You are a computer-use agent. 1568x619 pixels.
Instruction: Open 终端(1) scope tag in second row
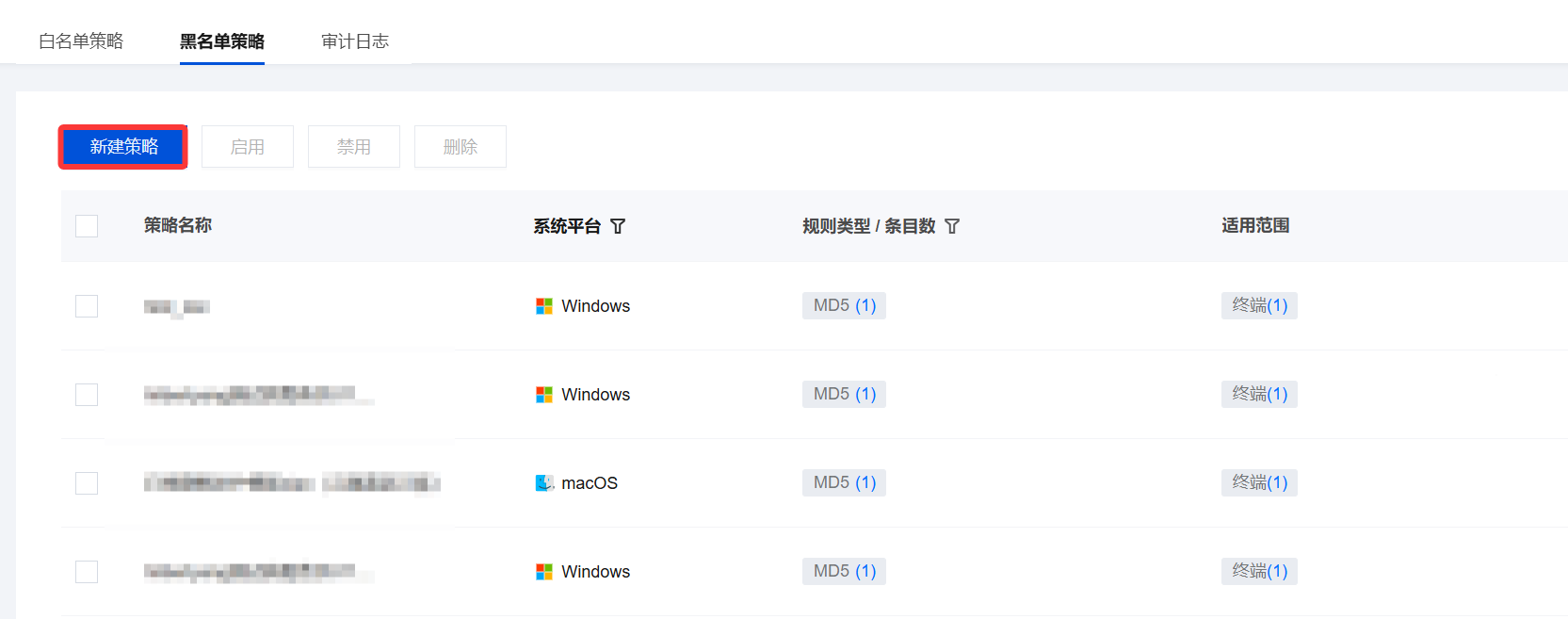pos(1259,394)
